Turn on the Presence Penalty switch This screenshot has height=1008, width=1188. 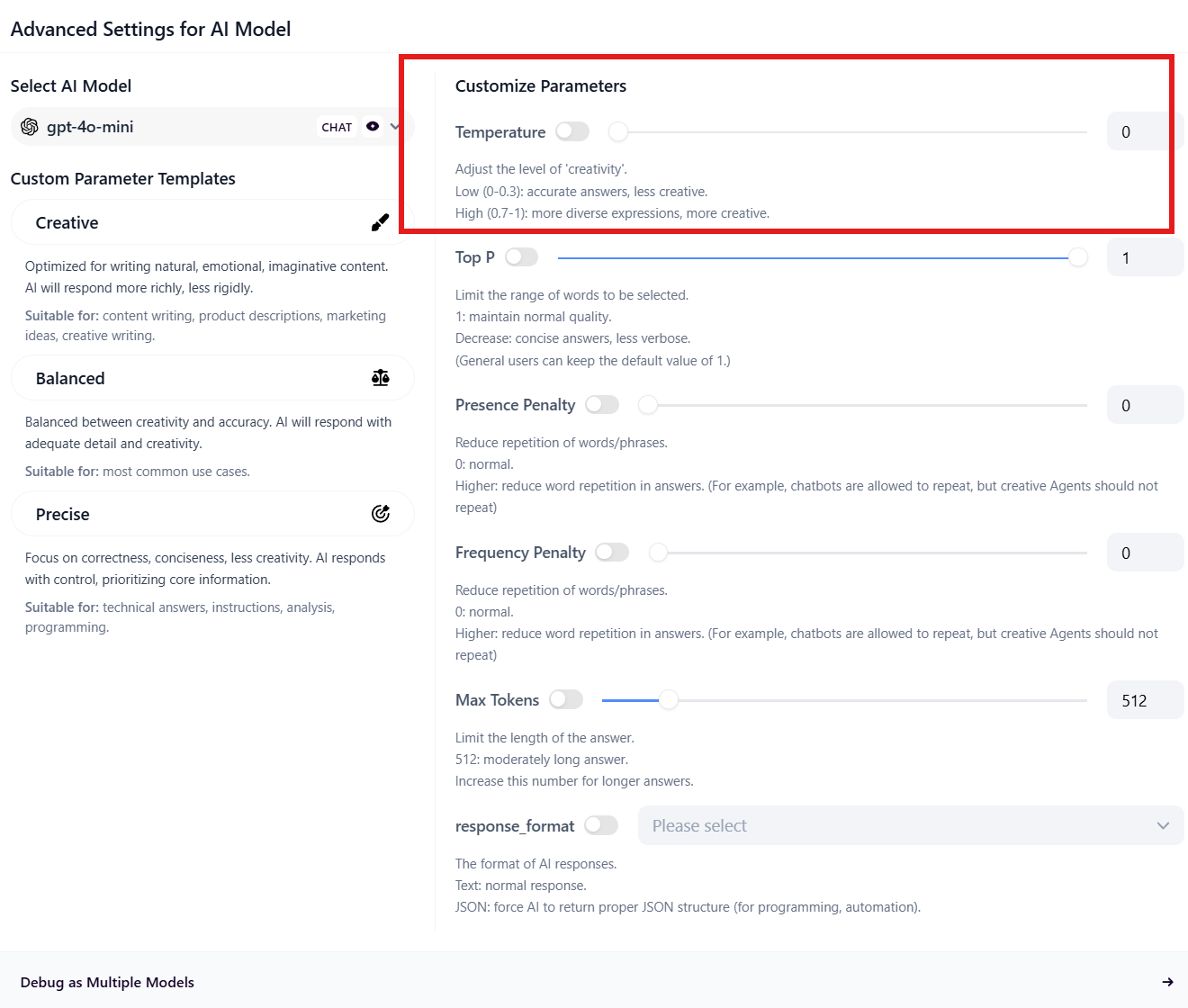pos(602,405)
